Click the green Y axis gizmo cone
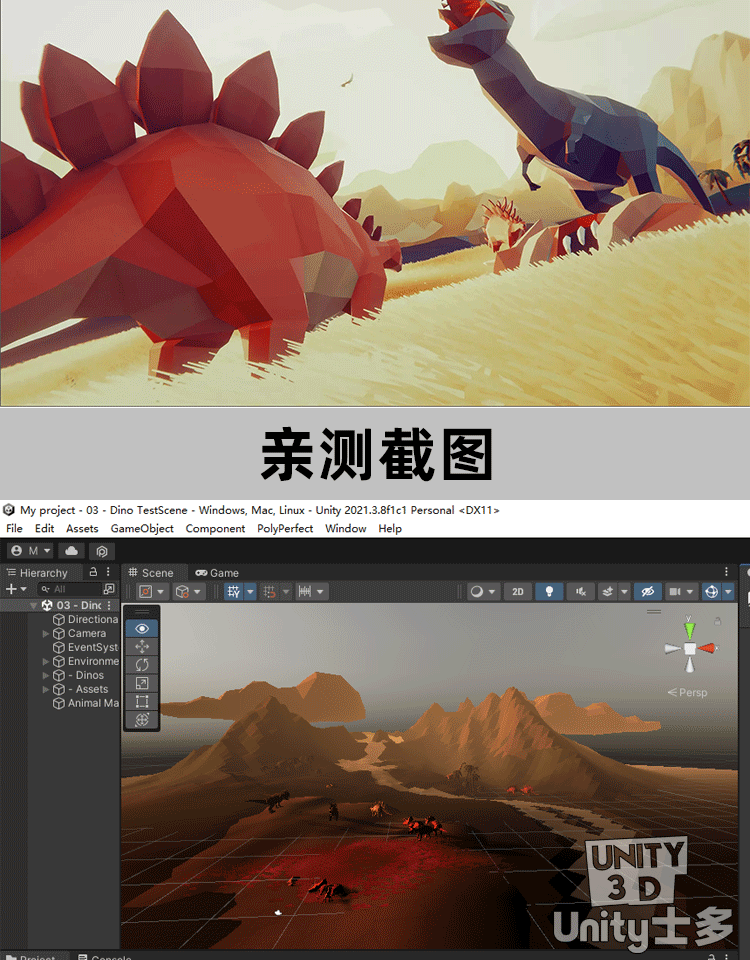The image size is (750, 960). pos(690,629)
